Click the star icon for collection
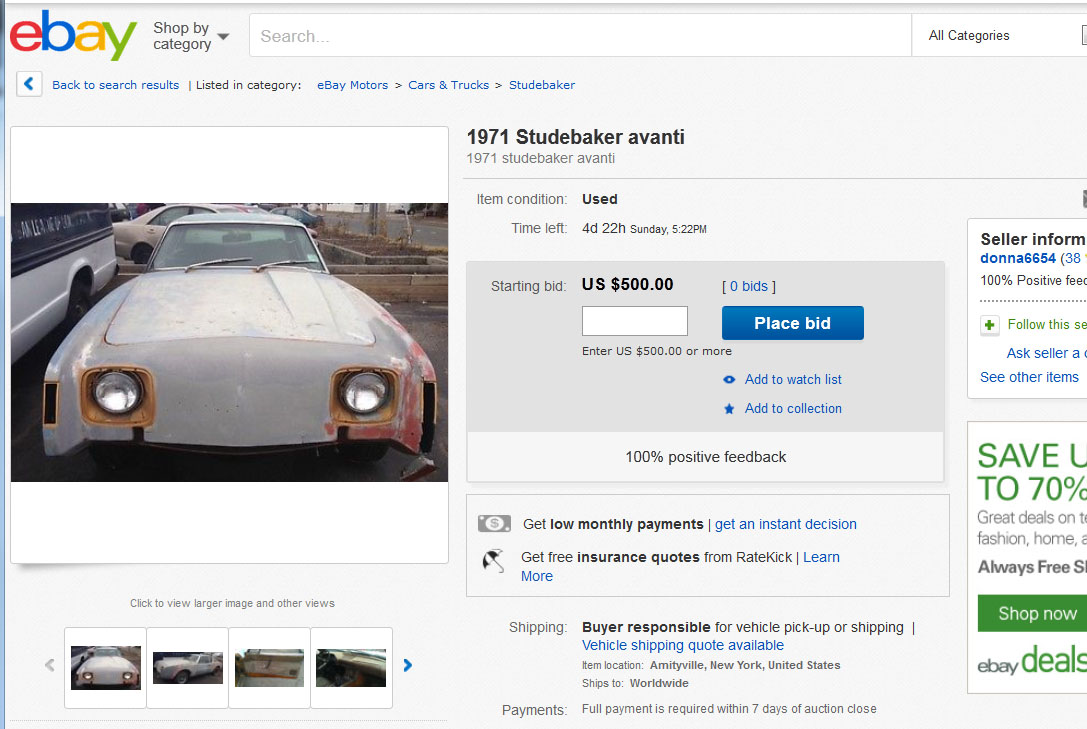The width and height of the screenshot is (1087, 729). pos(729,409)
